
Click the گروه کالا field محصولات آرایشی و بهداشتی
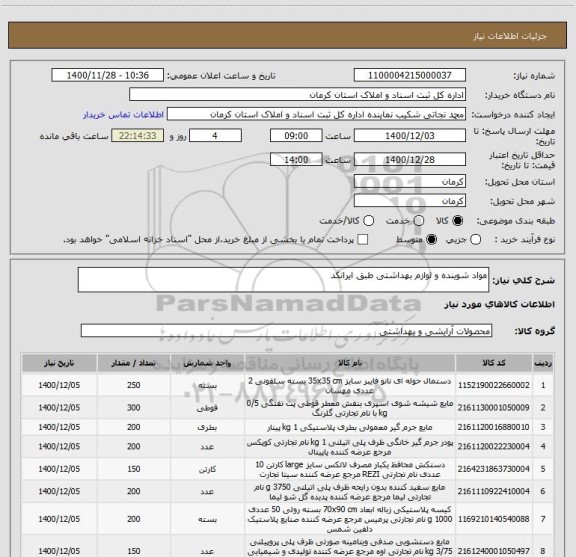(x=286, y=331)
